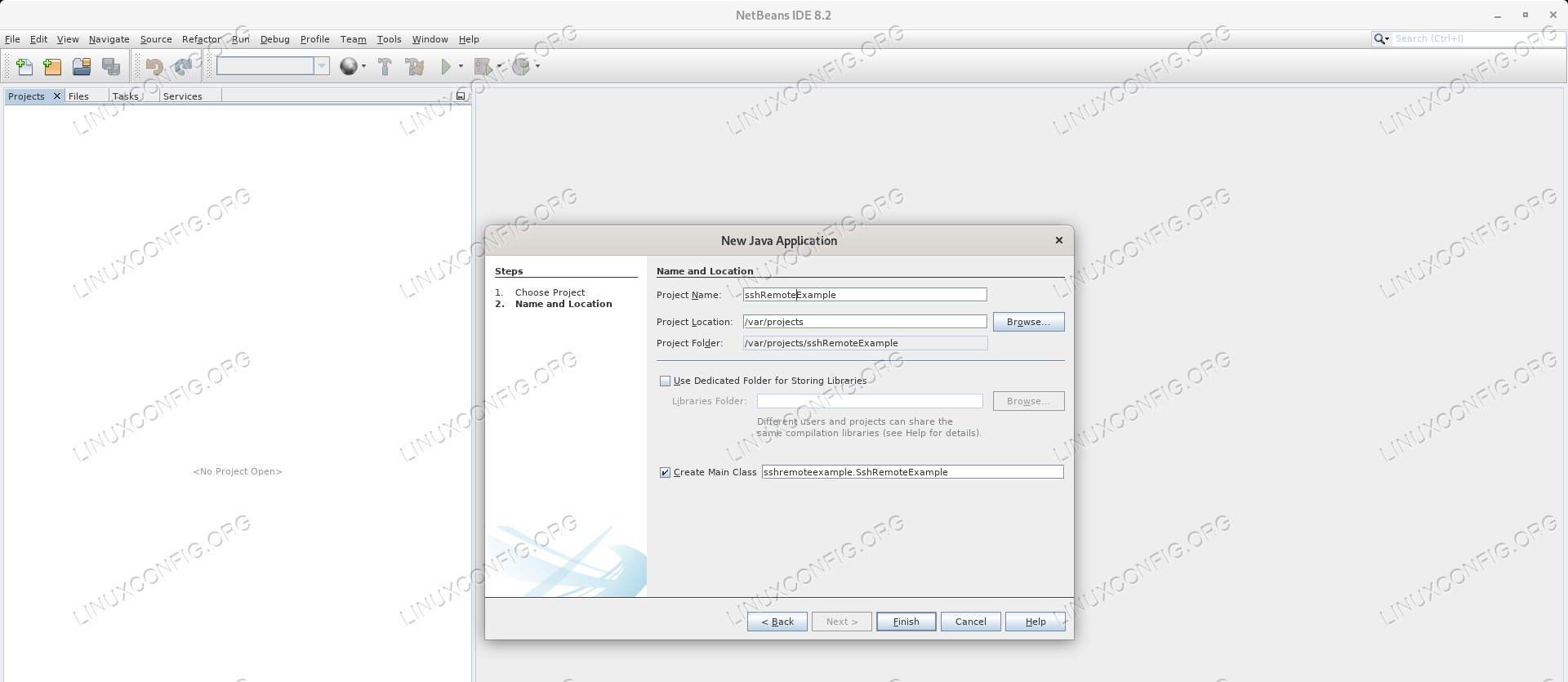1568x682 pixels.
Task: Click the Open Project toolbar icon
Action: point(82,66)
